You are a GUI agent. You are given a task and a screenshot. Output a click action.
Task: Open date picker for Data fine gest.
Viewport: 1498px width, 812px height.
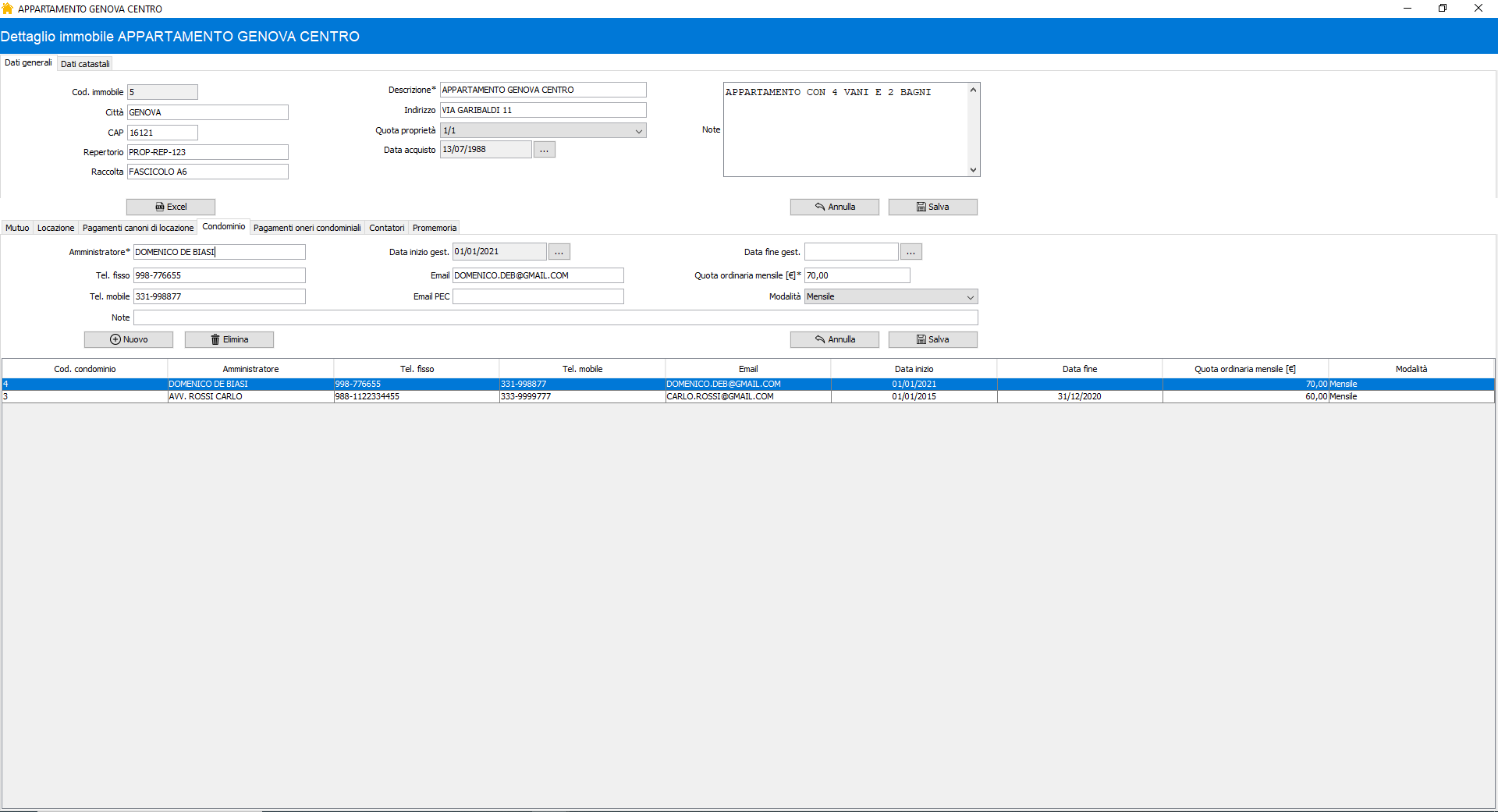(x=911, y=252)
